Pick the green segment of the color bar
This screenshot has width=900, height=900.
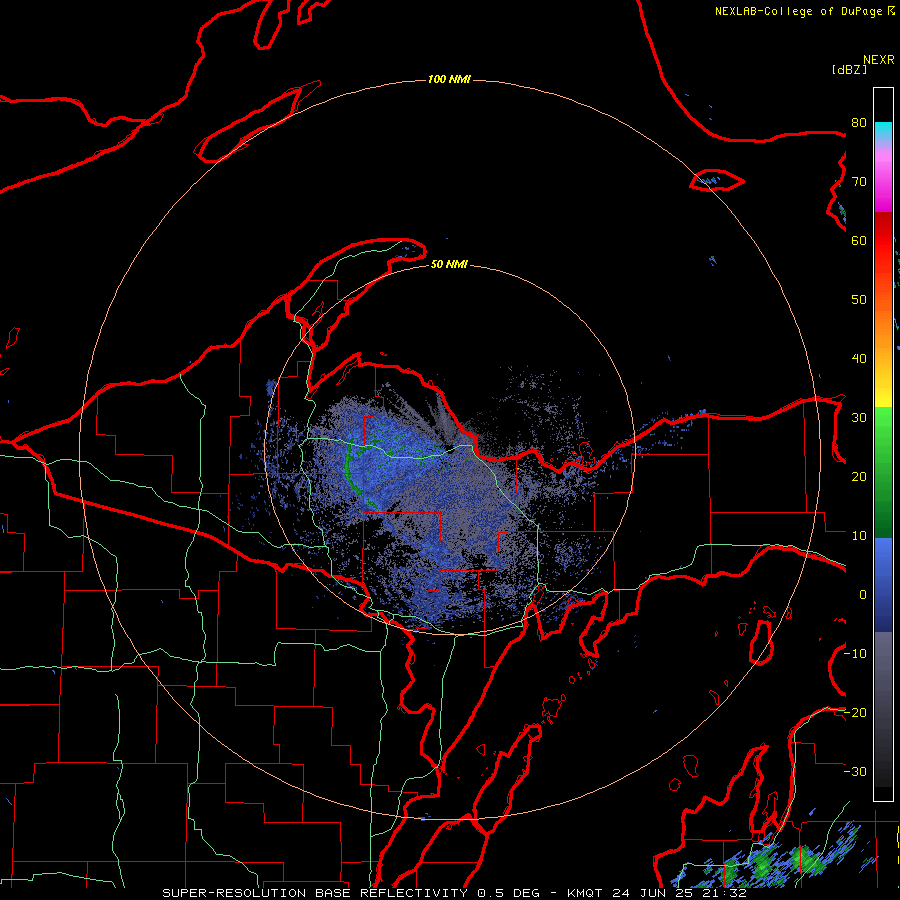coord(883,472)
